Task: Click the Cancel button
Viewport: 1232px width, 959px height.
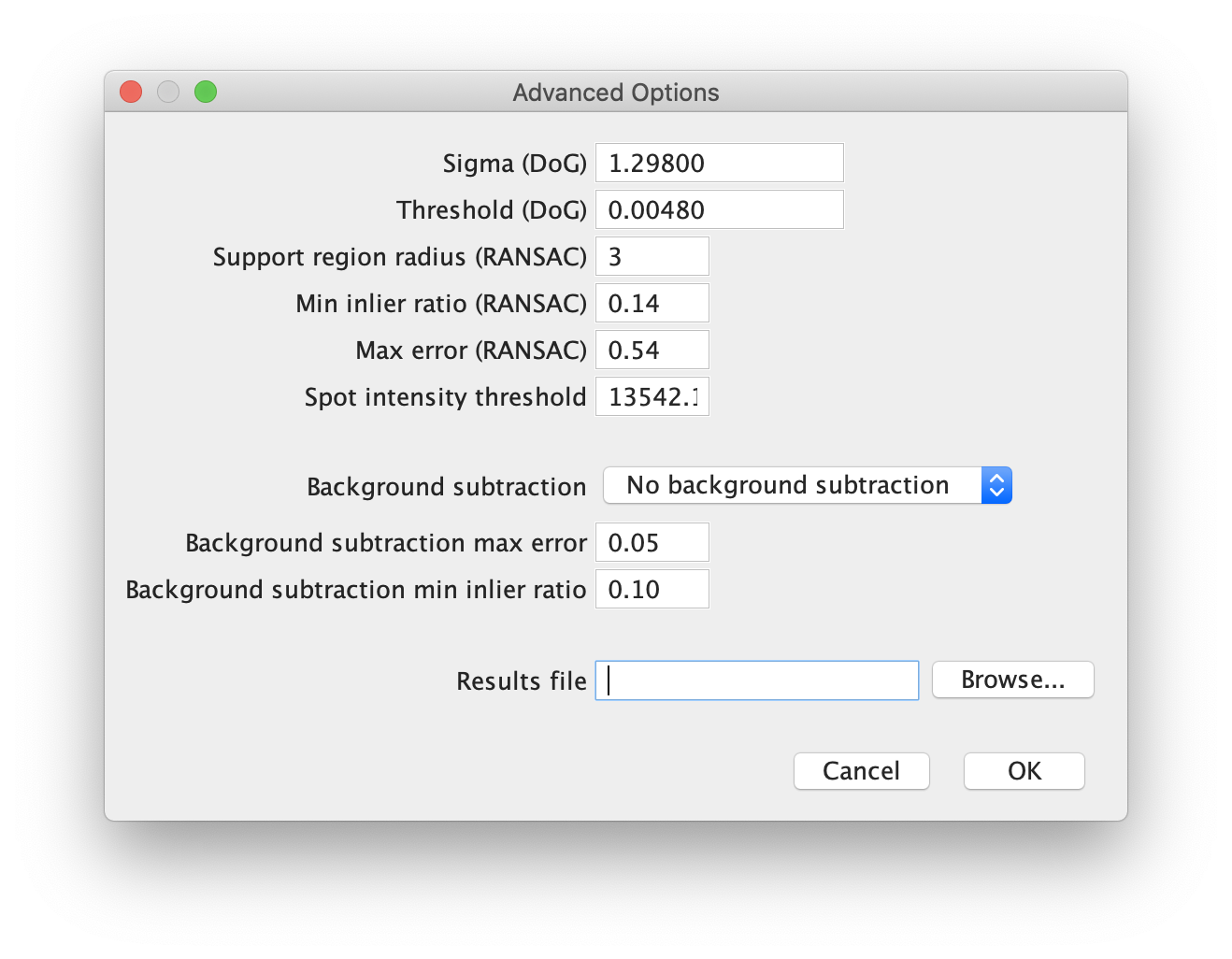Action: point(861,771)
